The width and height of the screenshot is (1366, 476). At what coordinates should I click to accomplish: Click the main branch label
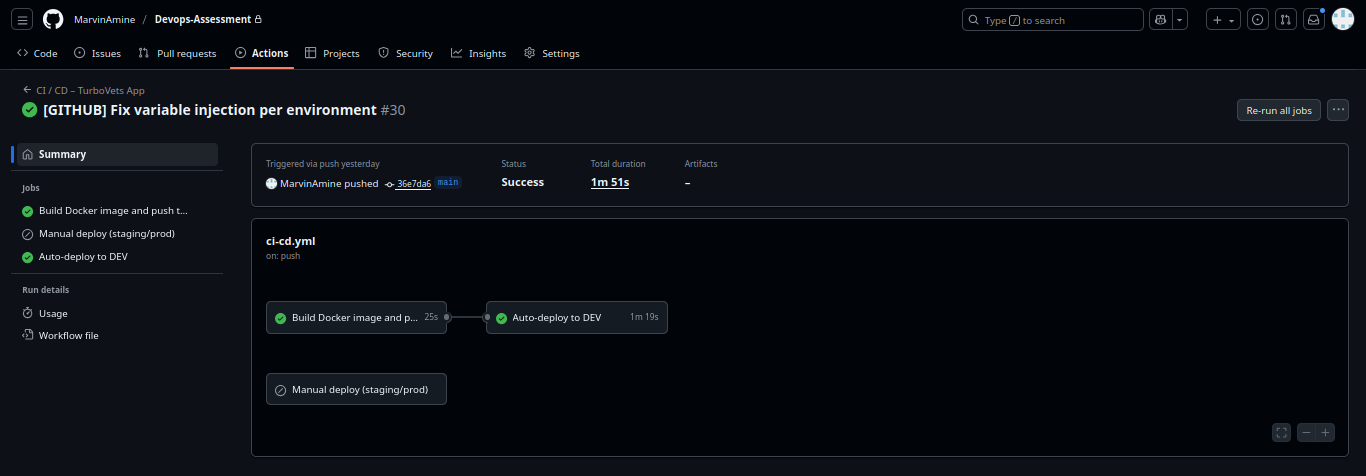click(448, 183)
